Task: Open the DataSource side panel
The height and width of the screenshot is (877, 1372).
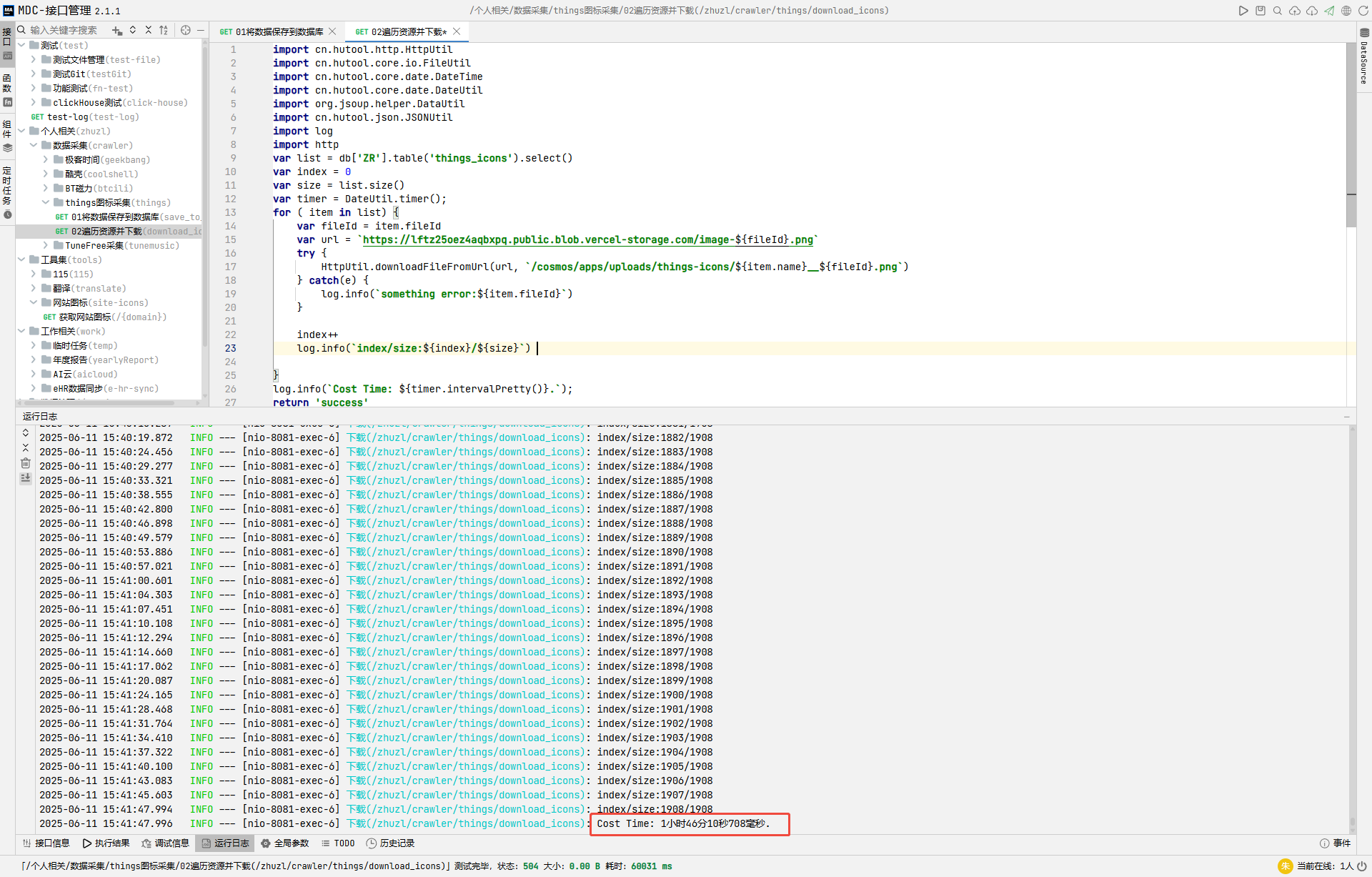Action: pos(1364,56)
